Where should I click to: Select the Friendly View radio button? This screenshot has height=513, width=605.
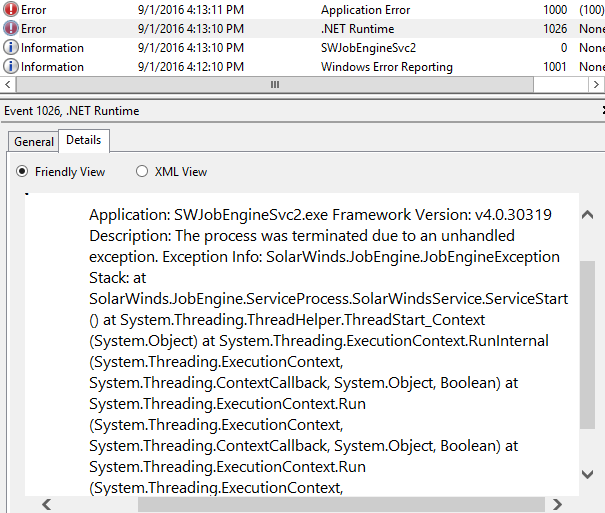(22, 171)
